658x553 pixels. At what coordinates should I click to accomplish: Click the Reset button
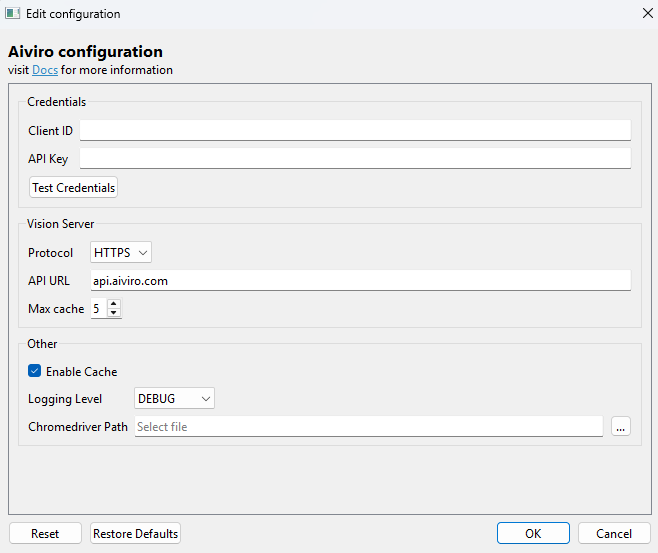(45, 533)
